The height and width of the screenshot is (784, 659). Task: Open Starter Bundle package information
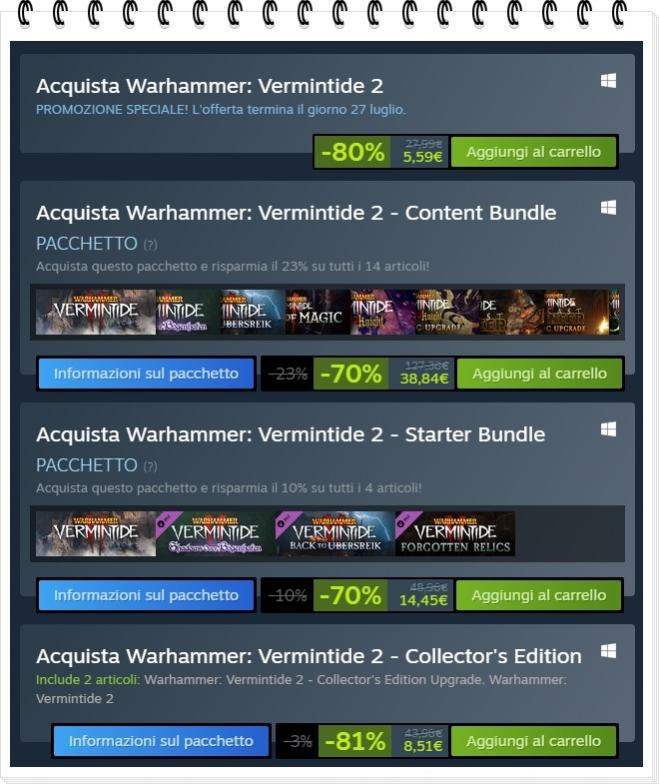146,595
